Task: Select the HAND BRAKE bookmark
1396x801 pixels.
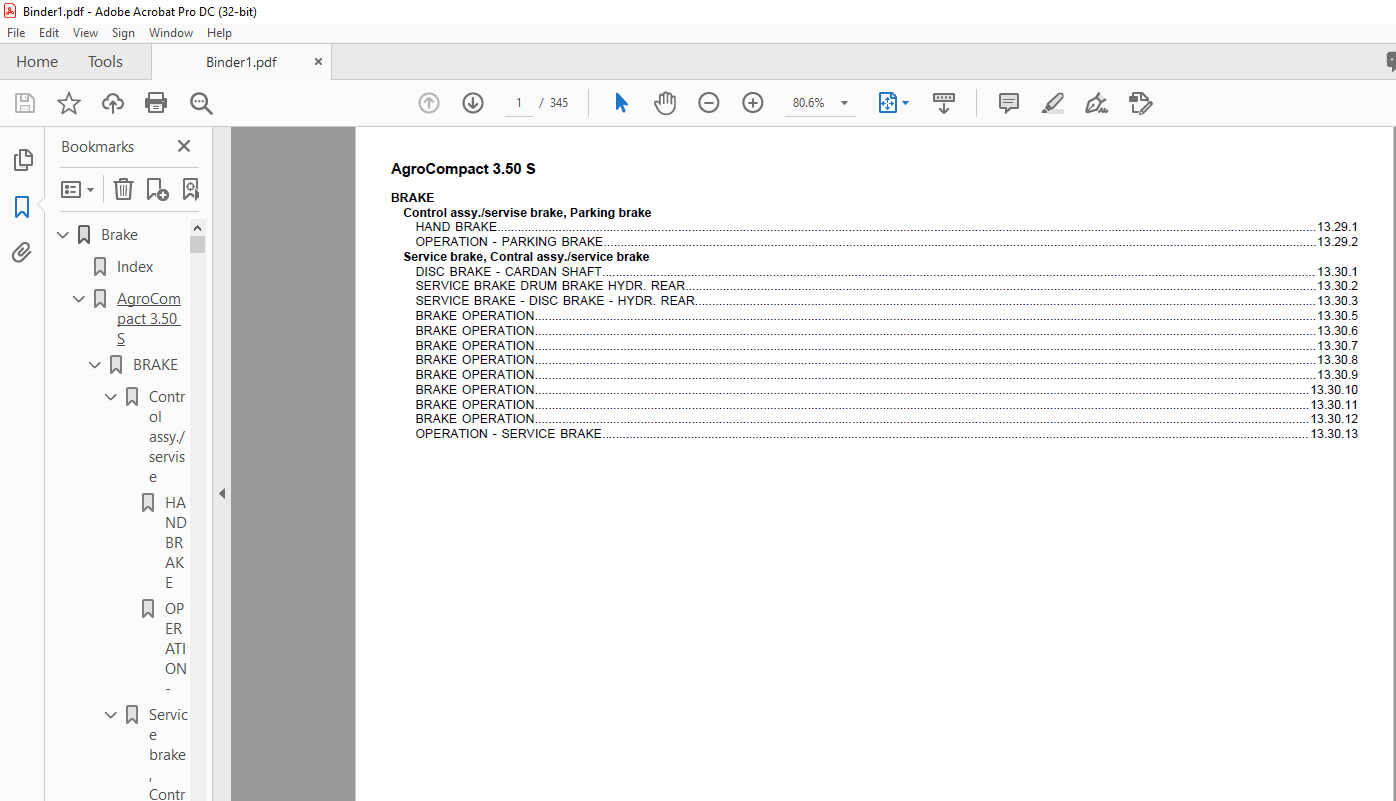Action: pyautogui.click(x=175, y=542)
